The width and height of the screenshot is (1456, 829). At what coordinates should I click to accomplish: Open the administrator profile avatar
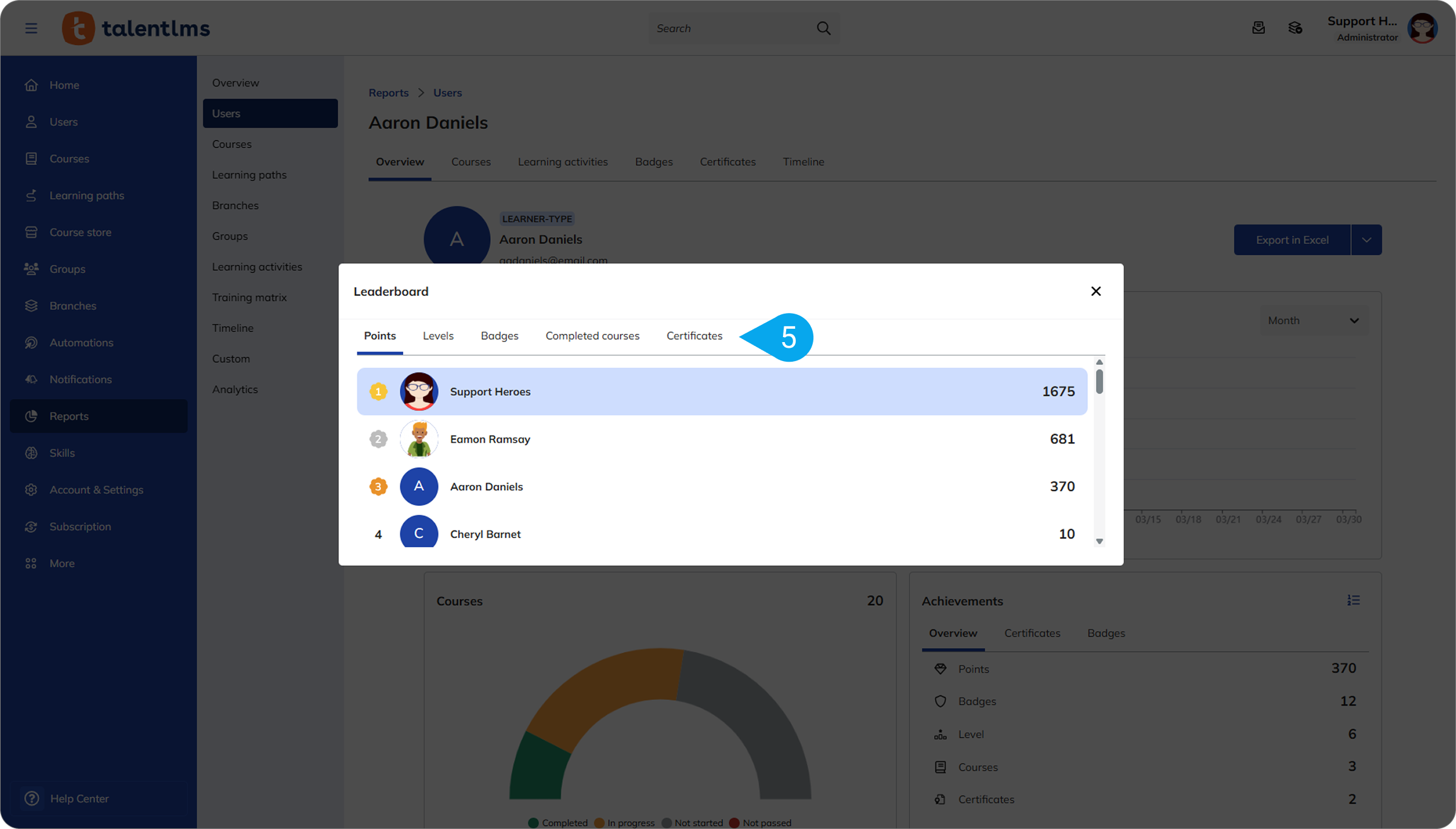coord(1422,28)
